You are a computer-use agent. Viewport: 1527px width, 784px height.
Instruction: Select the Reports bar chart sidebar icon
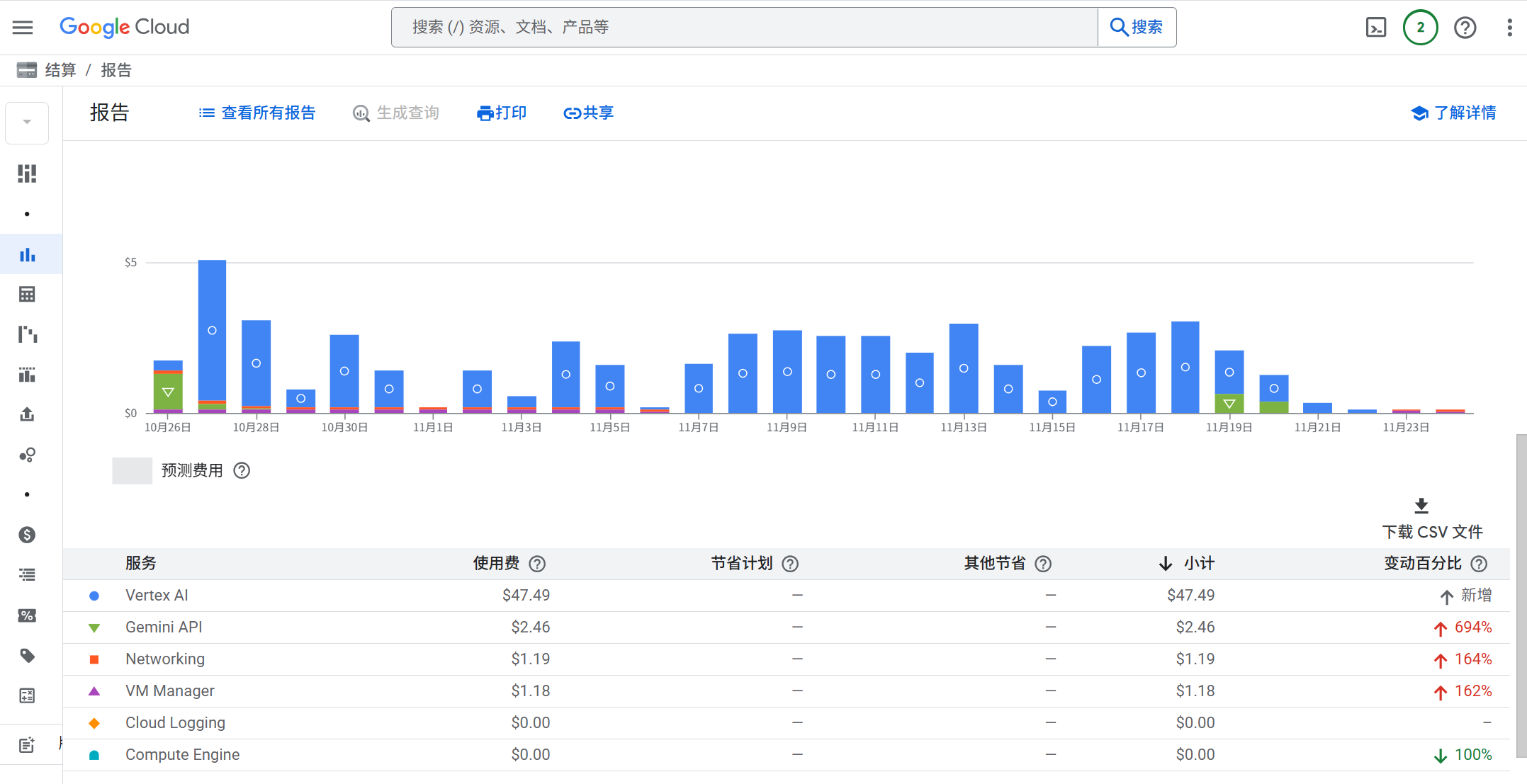point(27,254)
